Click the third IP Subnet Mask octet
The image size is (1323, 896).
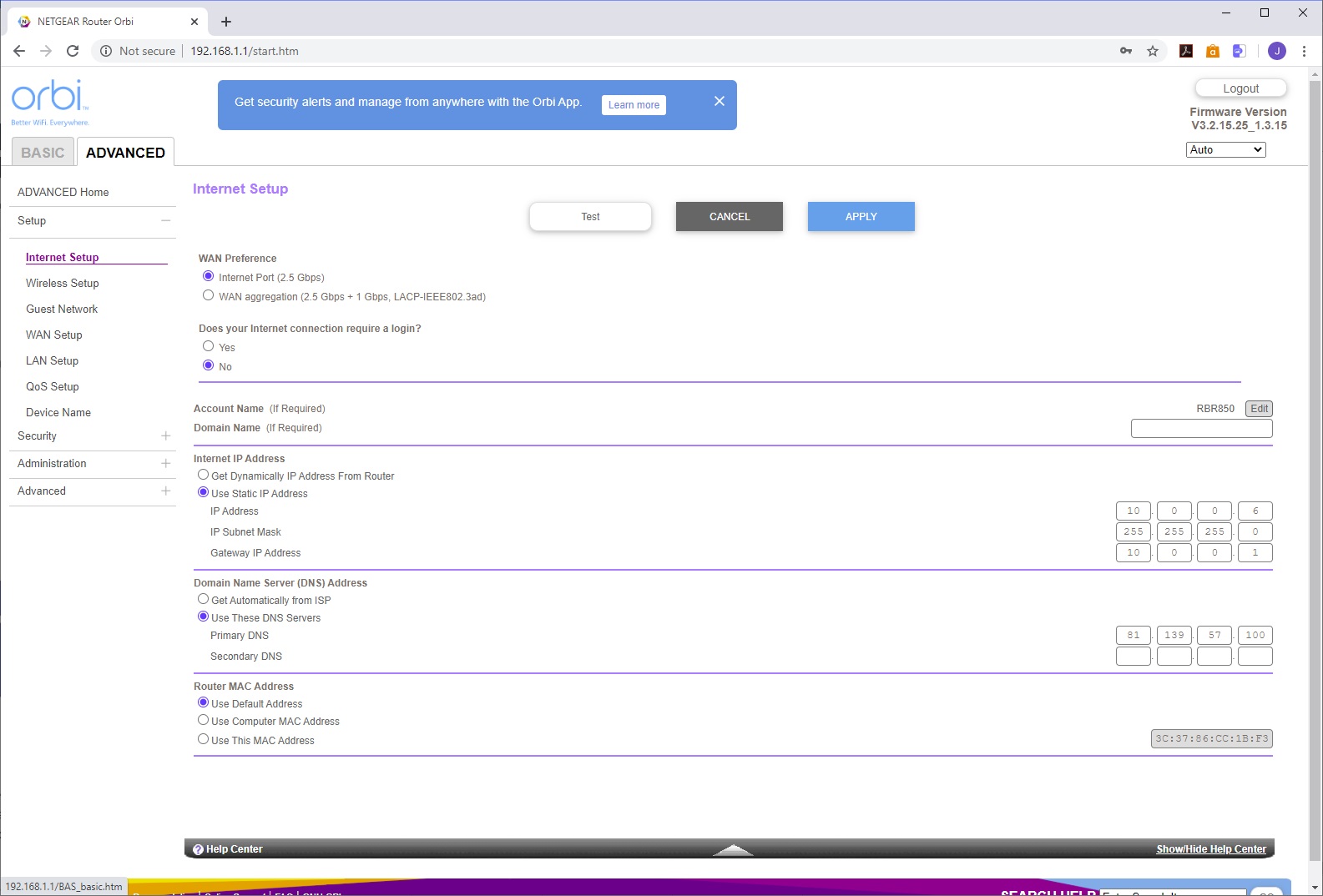tap(1214, 531)
